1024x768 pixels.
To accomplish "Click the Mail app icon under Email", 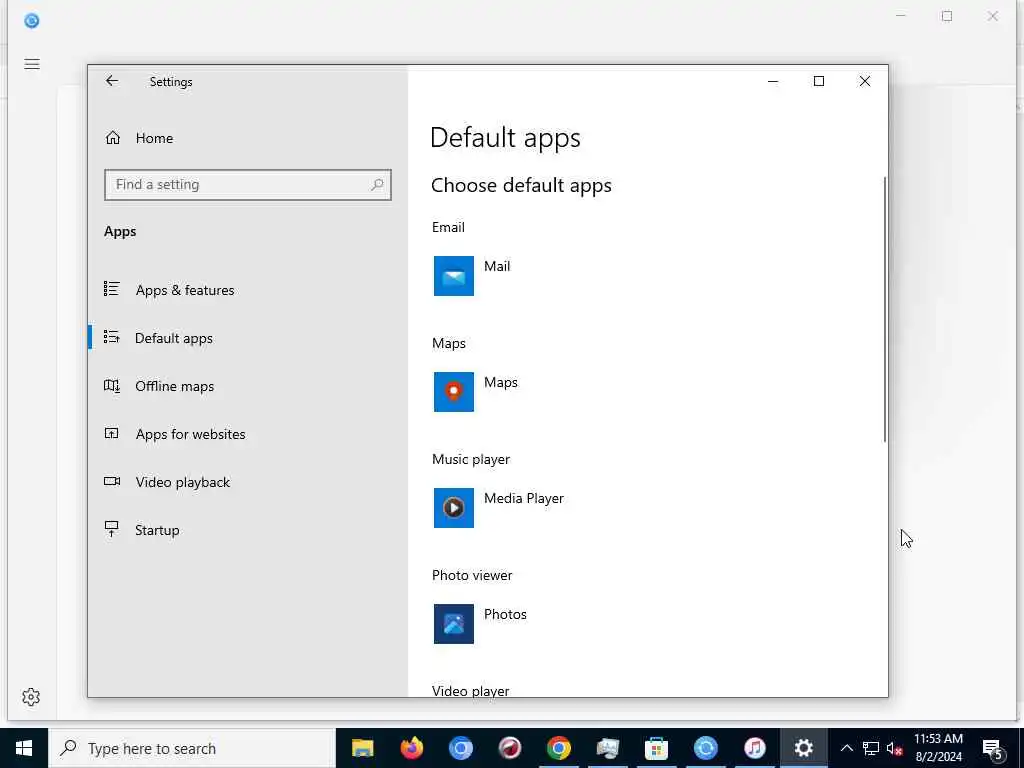I will 454,276.
